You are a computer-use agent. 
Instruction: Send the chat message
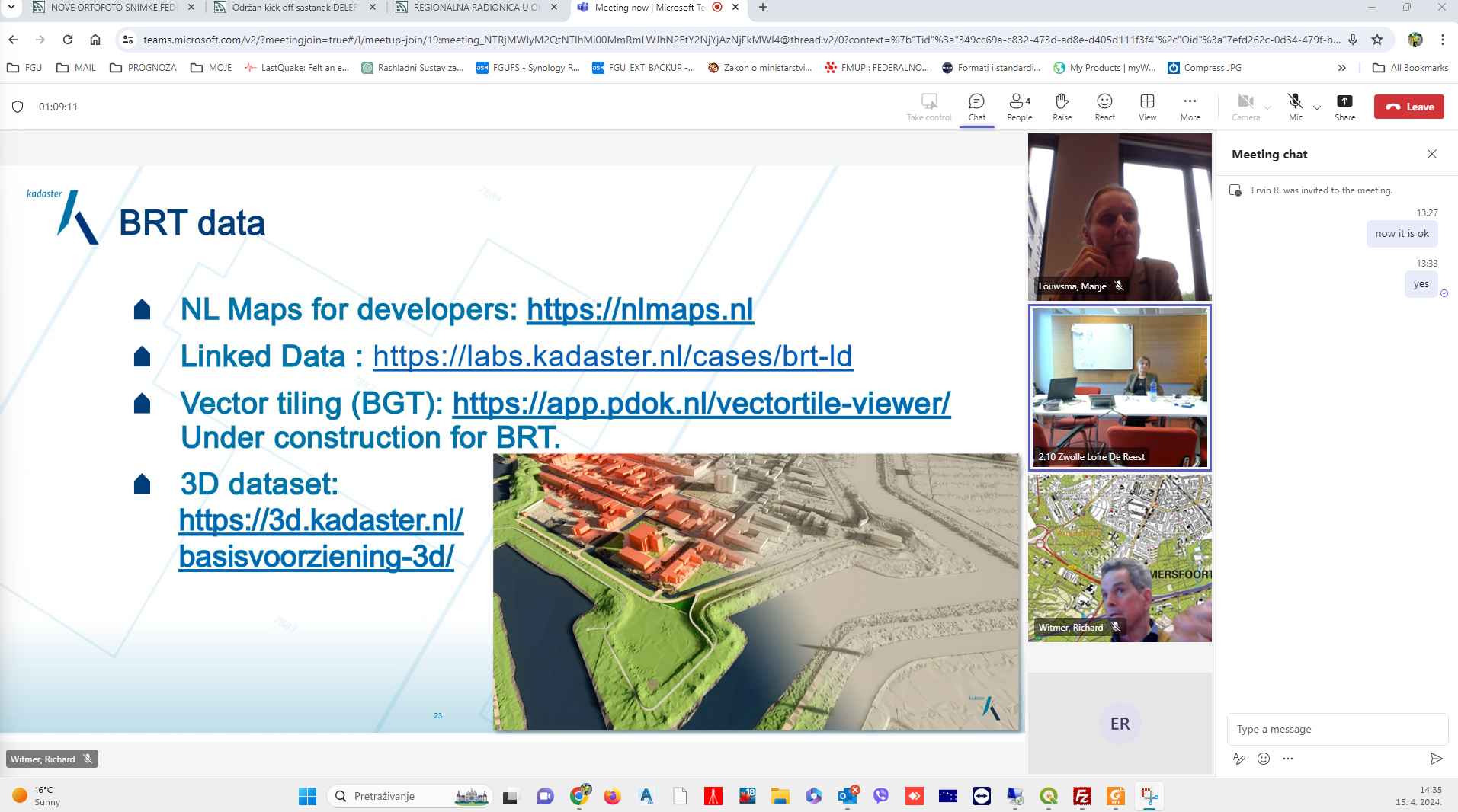click(1436, 759)
